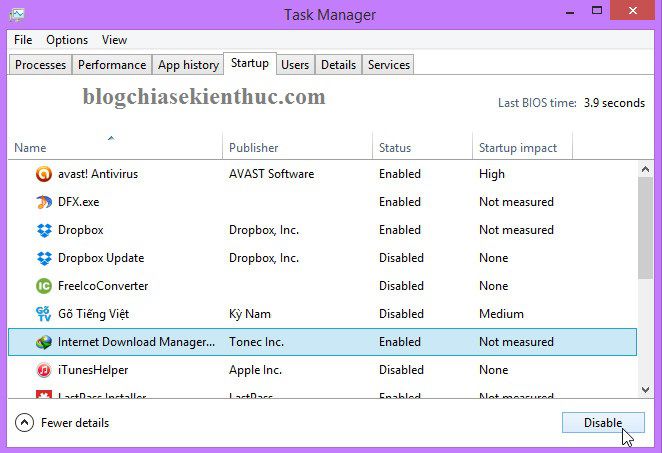Click the avast! Antivirus orange icon
This screenshot has height=453, width=662.
[x=43, y=174]
